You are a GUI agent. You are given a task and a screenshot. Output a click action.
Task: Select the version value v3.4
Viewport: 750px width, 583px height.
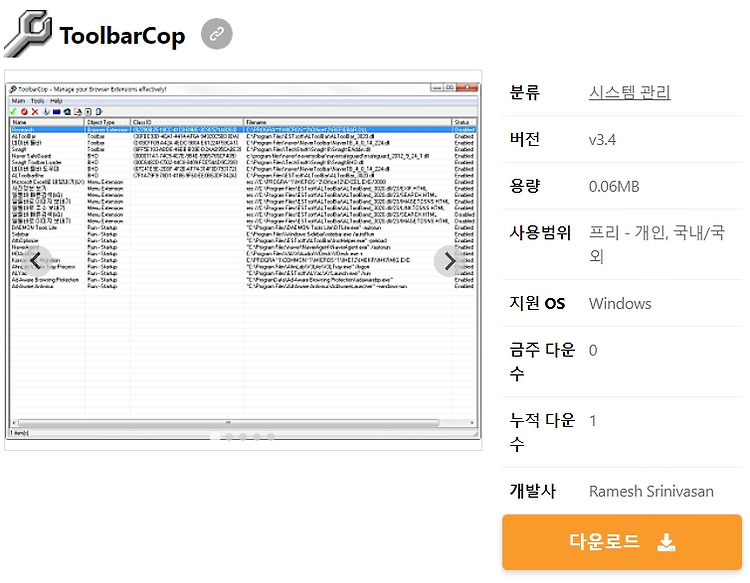(x=602, y=140)
